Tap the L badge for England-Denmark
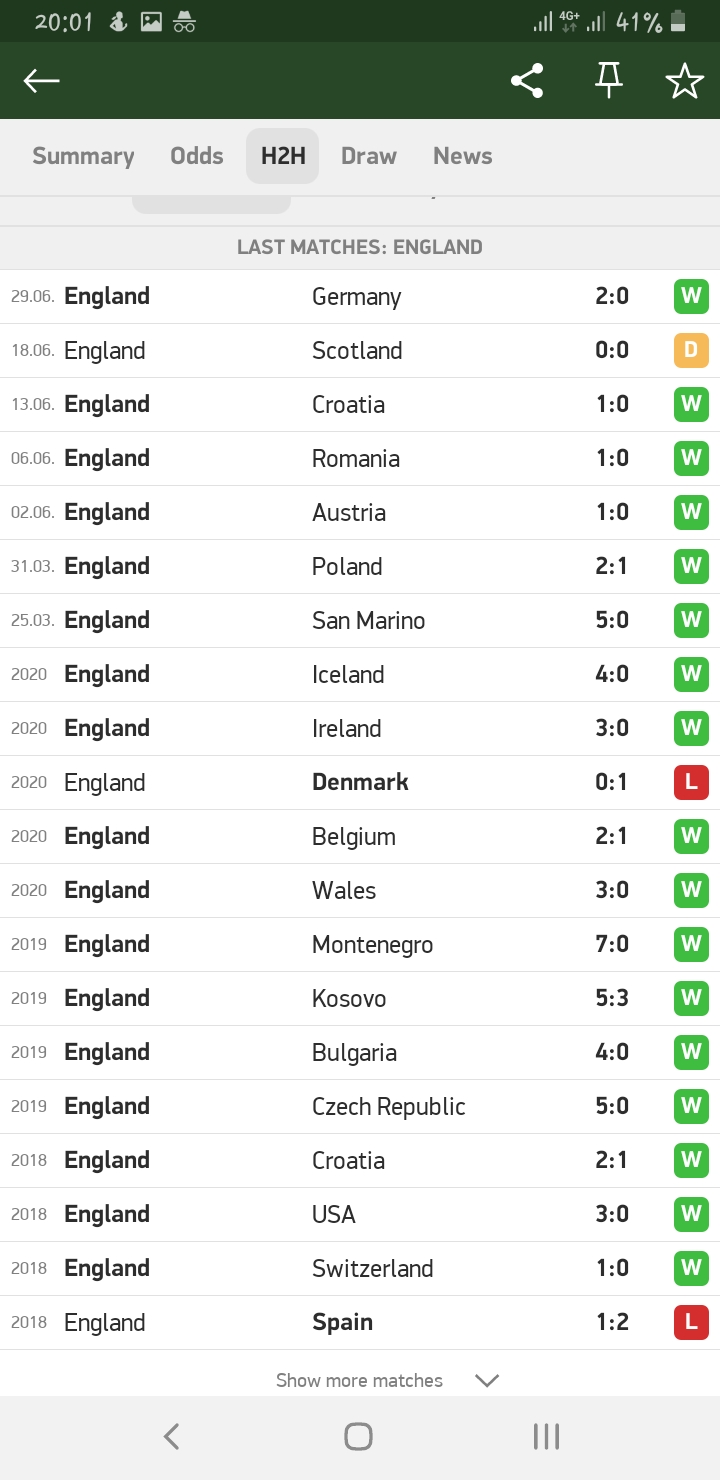The image size is (720, 1480). [691, 782]
